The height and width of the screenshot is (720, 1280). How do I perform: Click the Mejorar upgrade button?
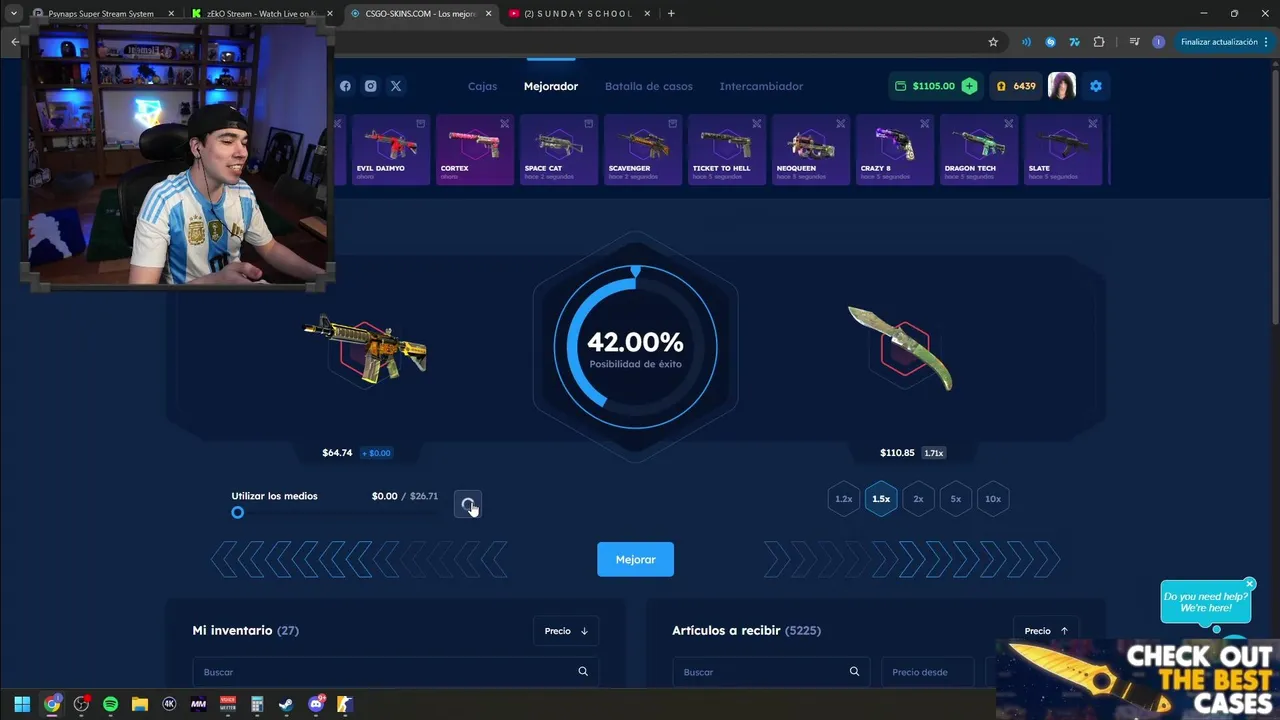636,559
